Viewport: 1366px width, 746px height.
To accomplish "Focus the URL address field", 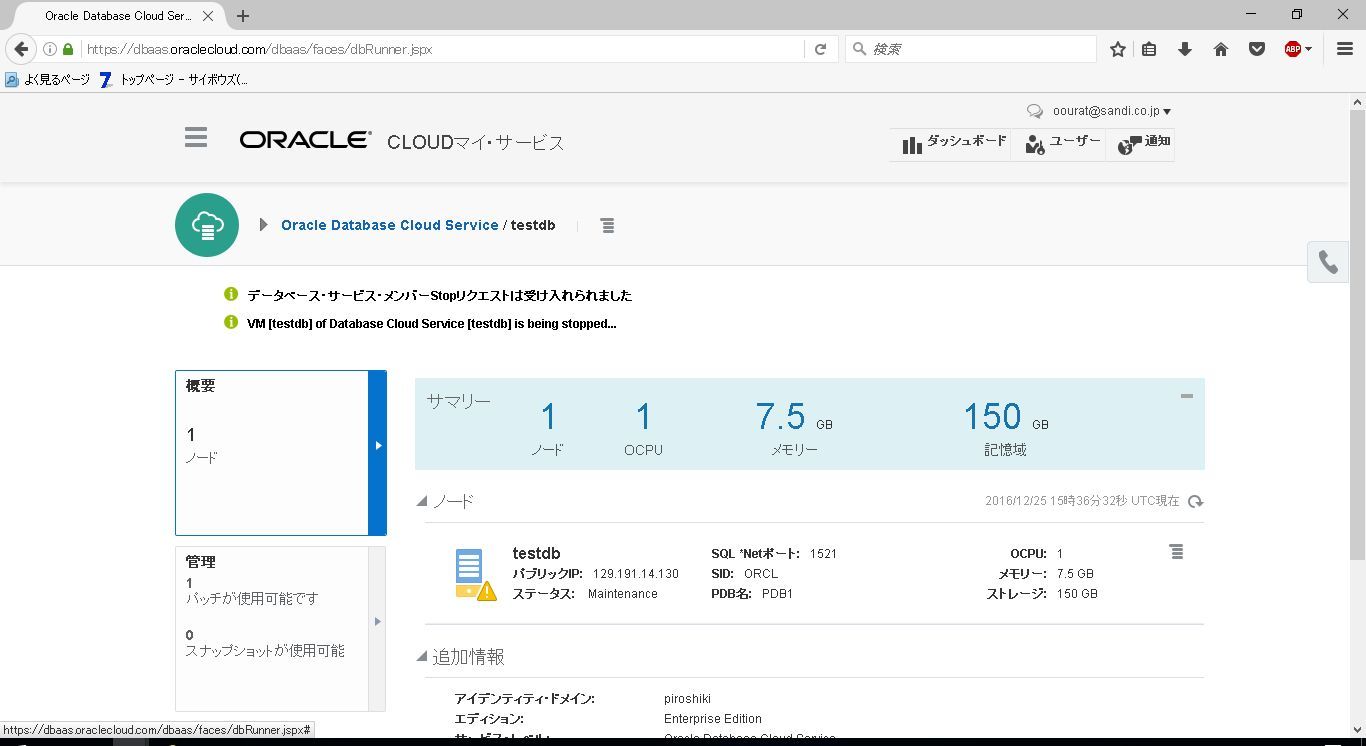I will (442, 49).
